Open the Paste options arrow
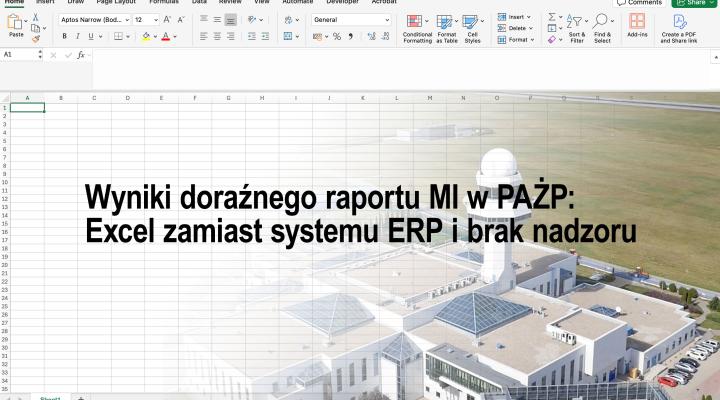 tap(26, 21)
